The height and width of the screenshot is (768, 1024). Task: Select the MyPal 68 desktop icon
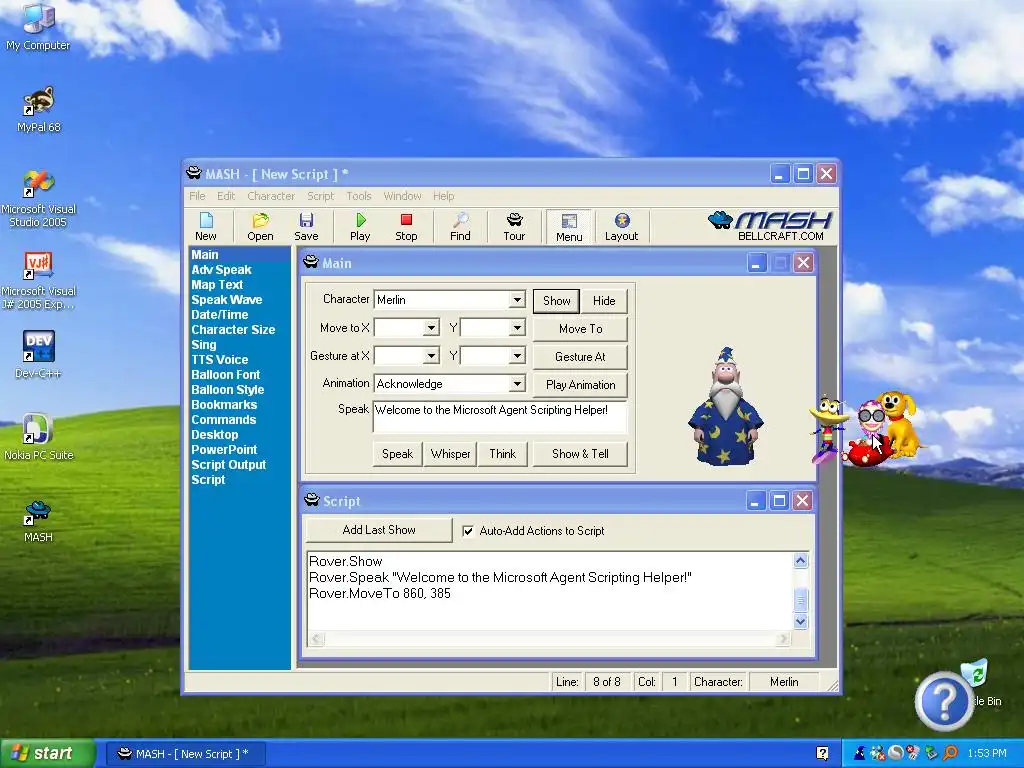(39, 109)
